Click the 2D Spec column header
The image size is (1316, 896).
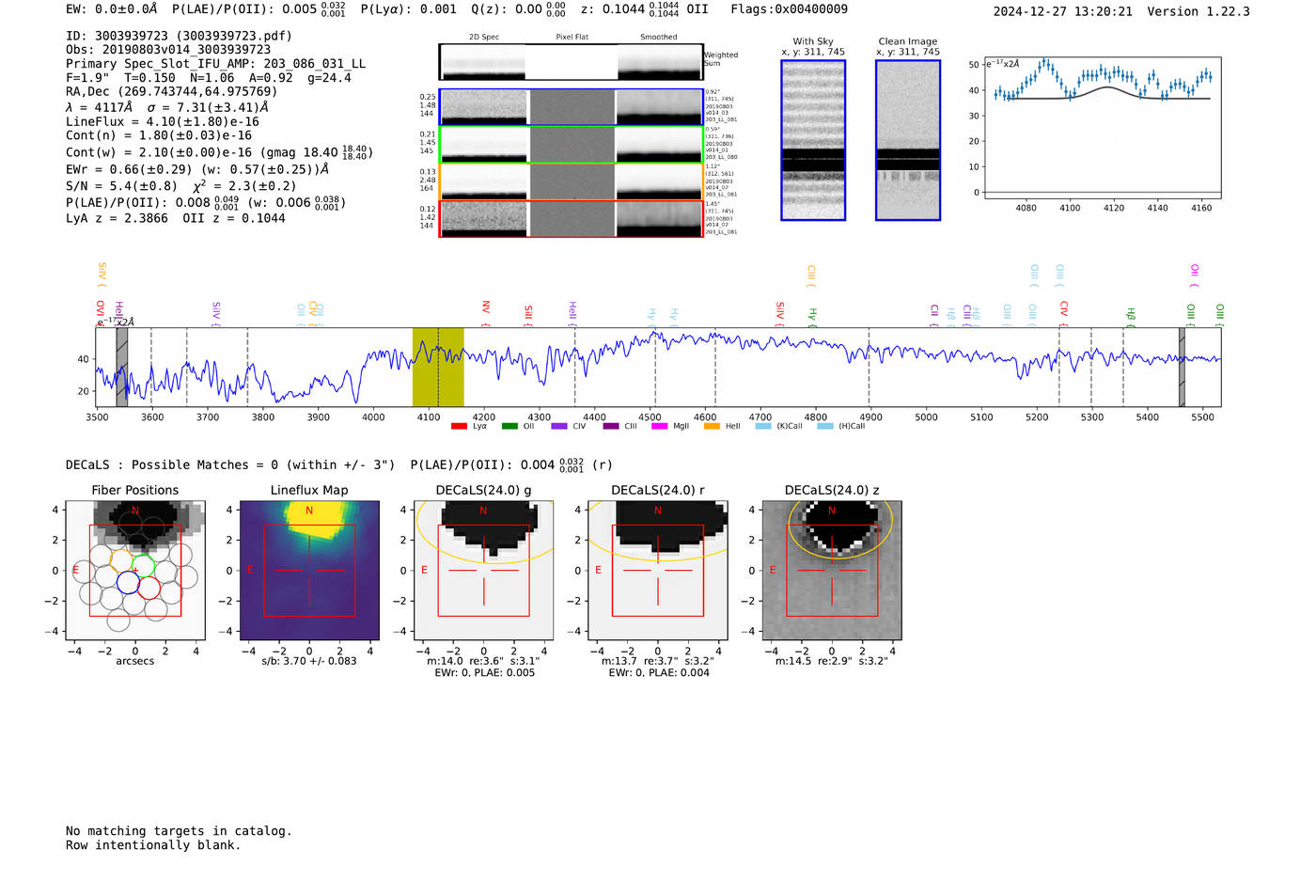484,38
